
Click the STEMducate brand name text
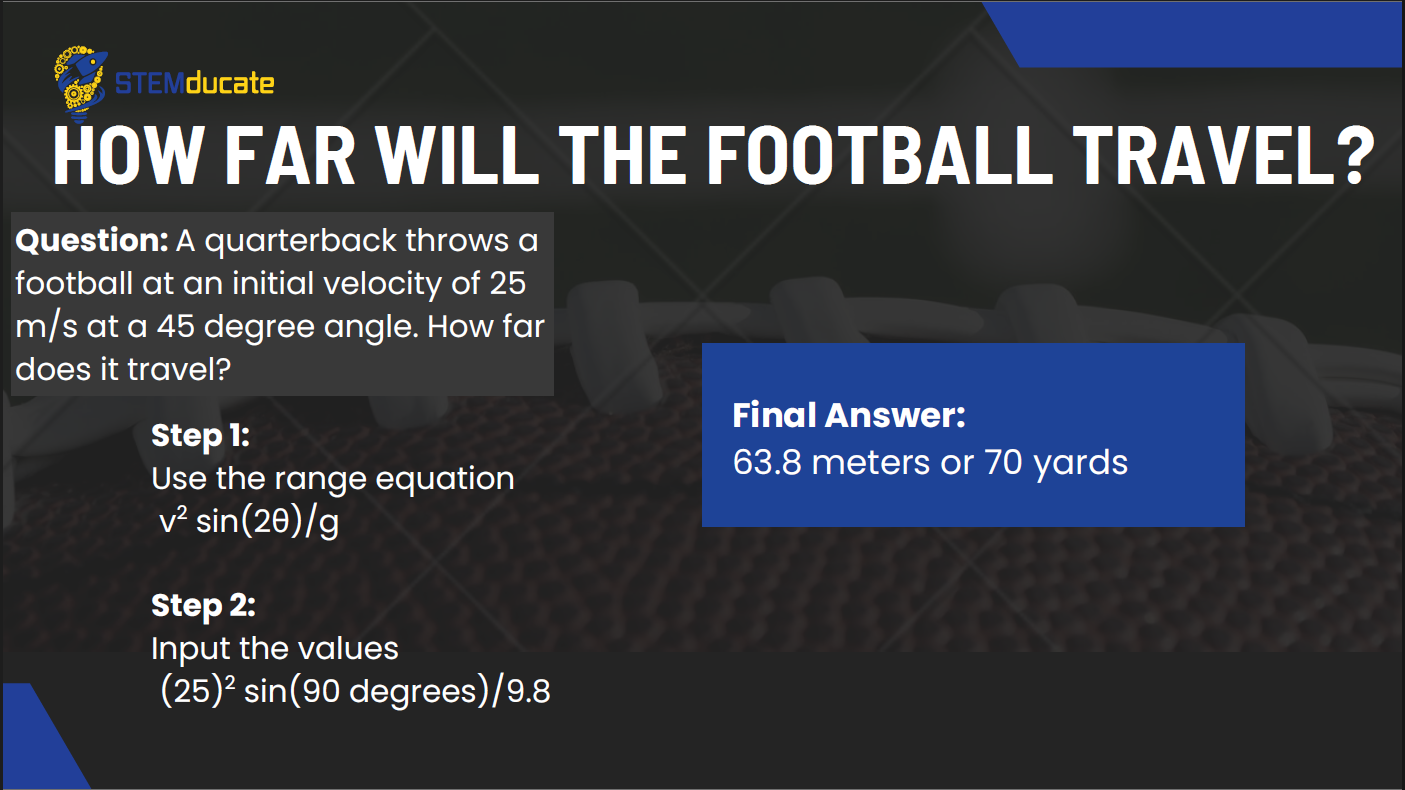194,83
